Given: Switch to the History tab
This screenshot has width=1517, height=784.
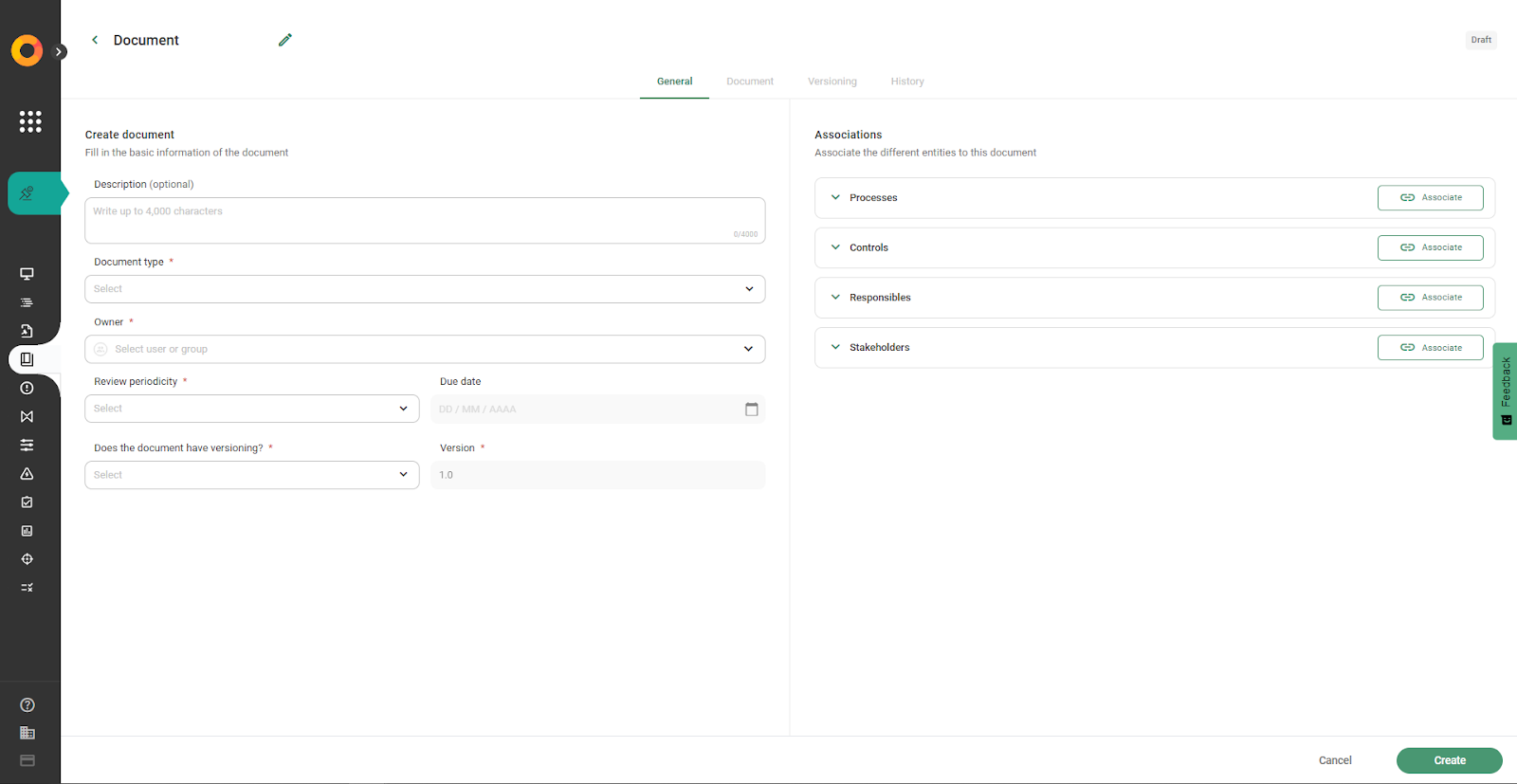Looking at the screenshot, I should pyautogui.click(x=906, y=82).
